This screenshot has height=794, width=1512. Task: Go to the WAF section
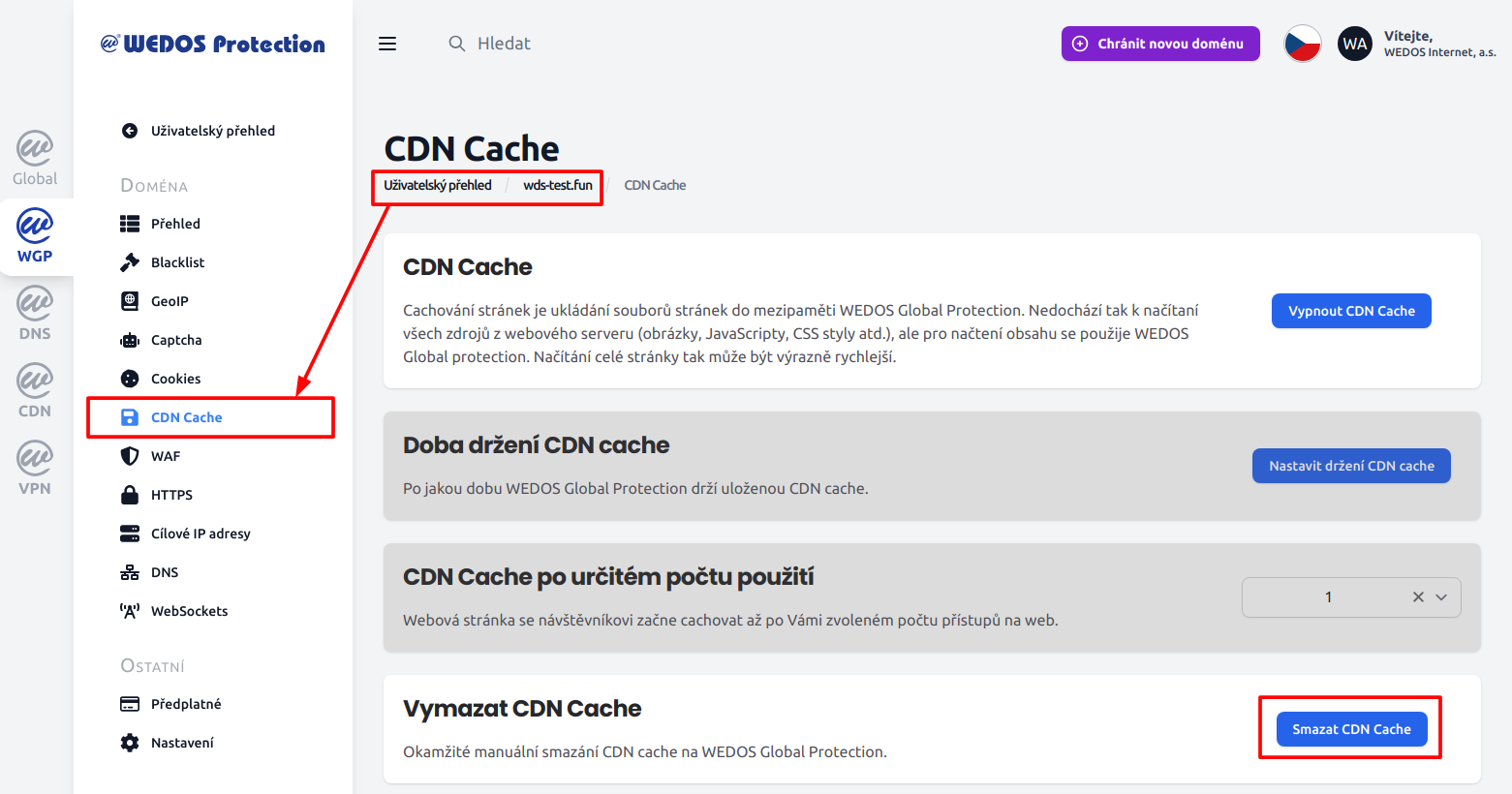pyautogui.click(x=165, y=456)
